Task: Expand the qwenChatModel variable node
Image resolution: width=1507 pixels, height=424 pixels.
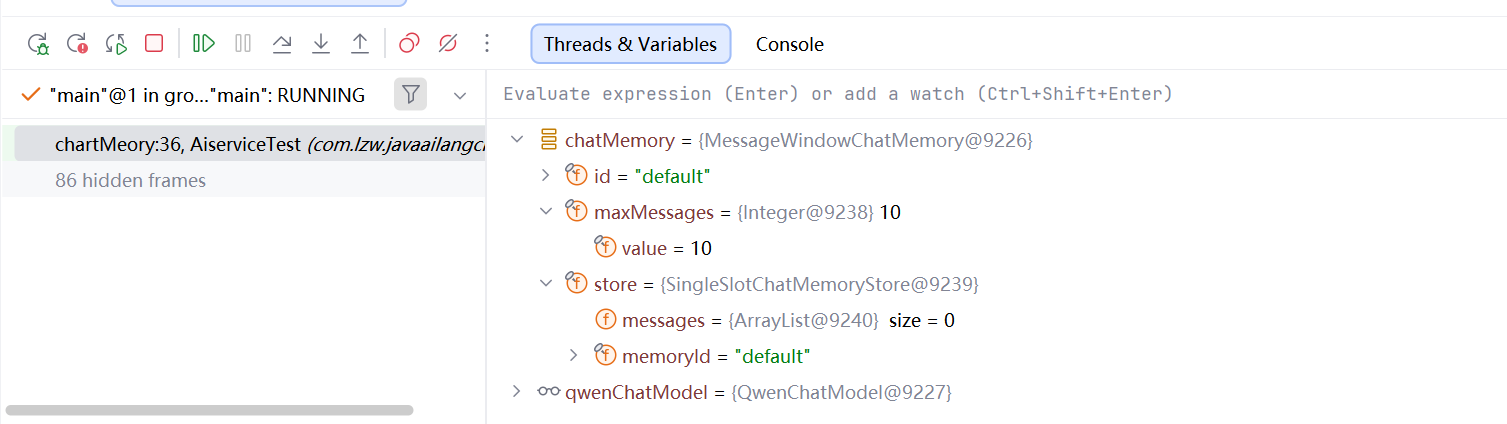Action: (x=516, y=391)
